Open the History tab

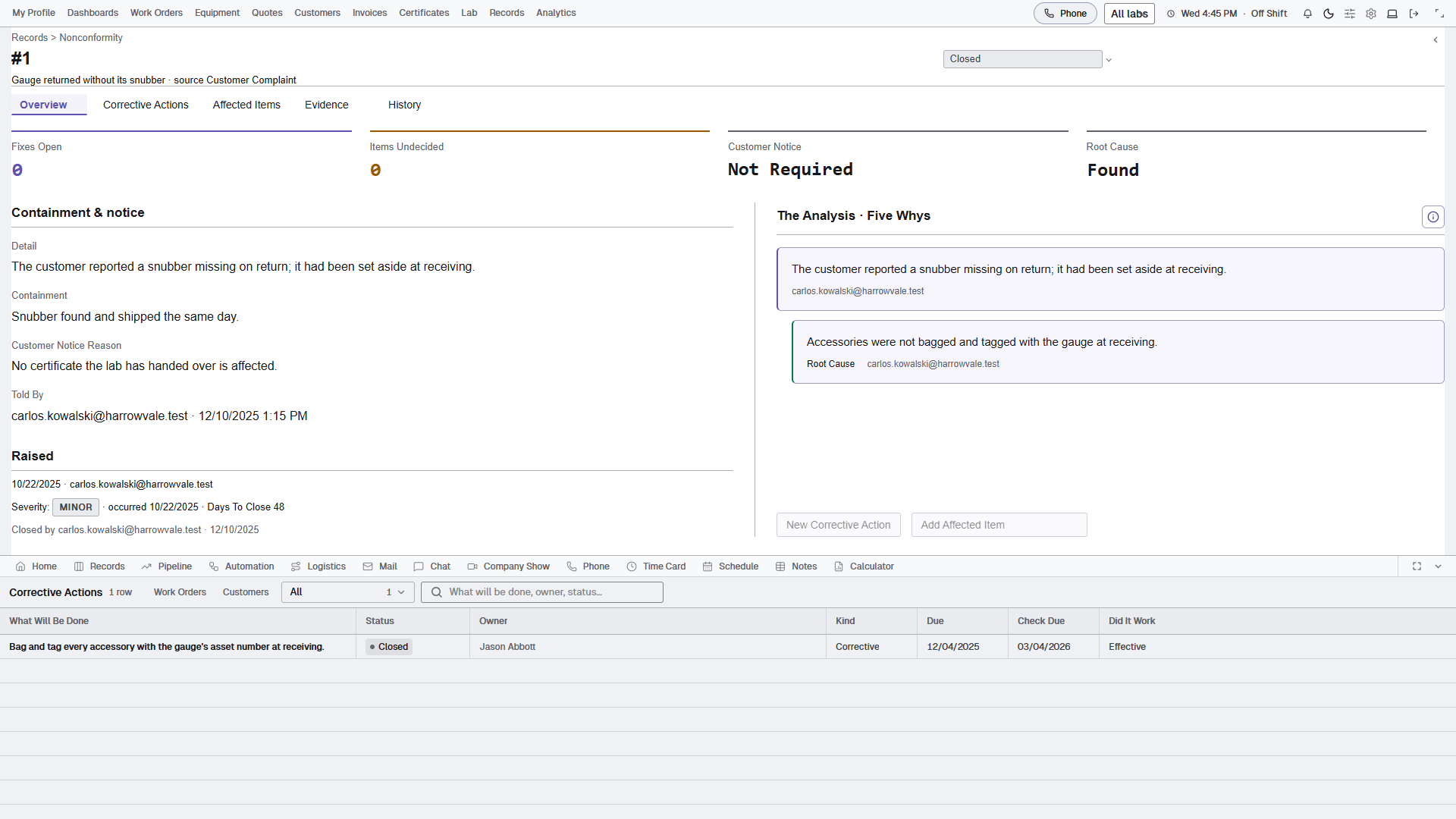click(404, 105)
